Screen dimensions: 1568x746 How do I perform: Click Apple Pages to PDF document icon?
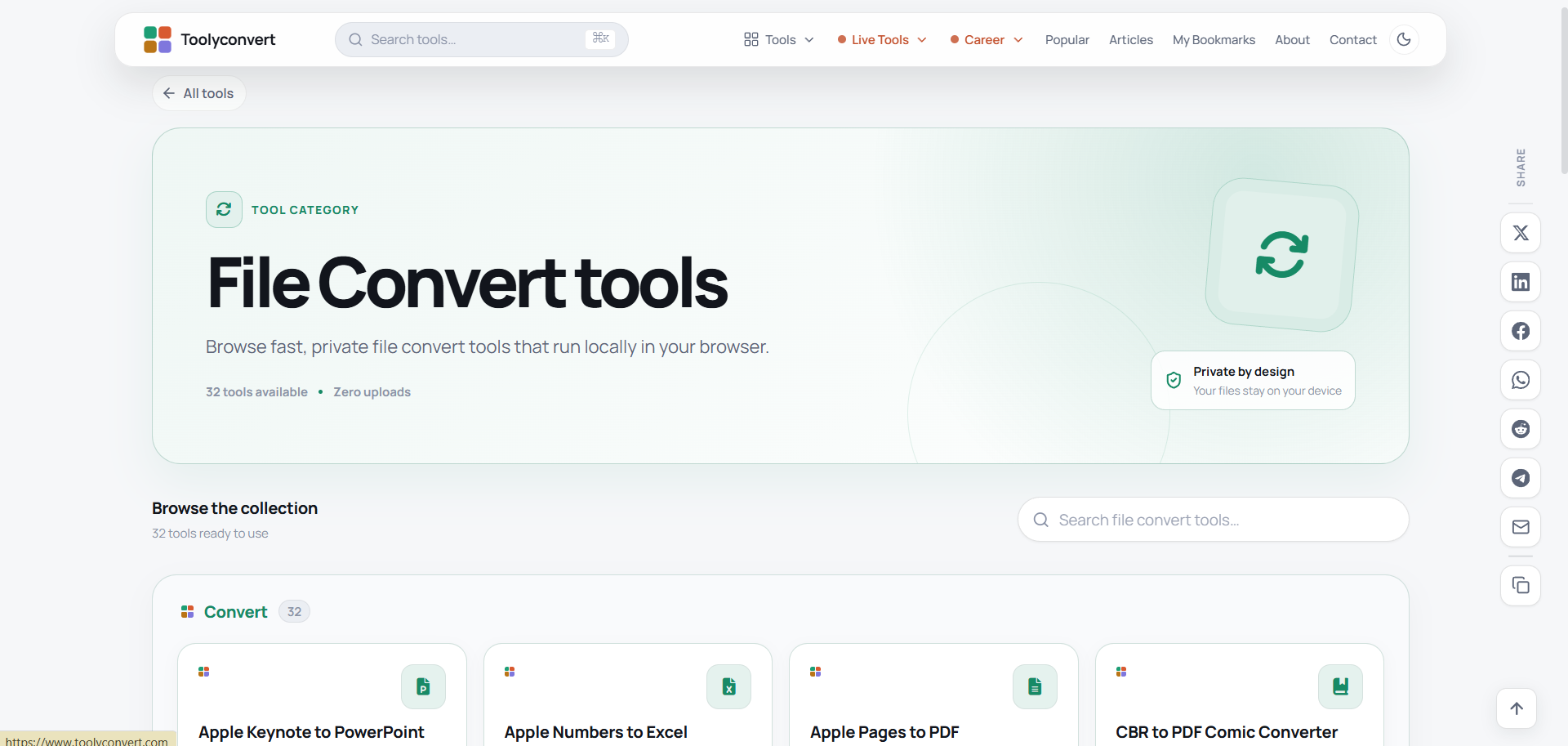pyautogui.click(x=1035, y=686)
